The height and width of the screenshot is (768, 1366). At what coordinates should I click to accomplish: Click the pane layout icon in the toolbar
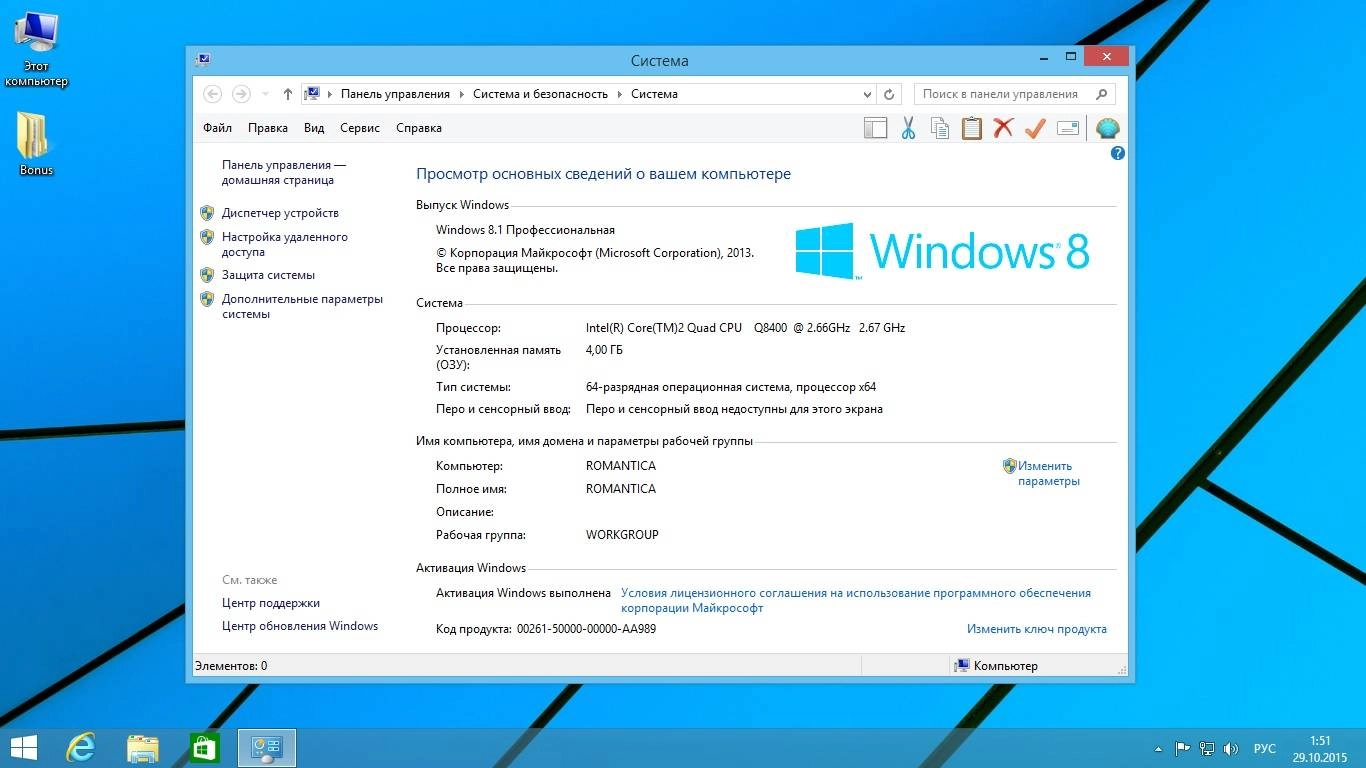point(875,128)
